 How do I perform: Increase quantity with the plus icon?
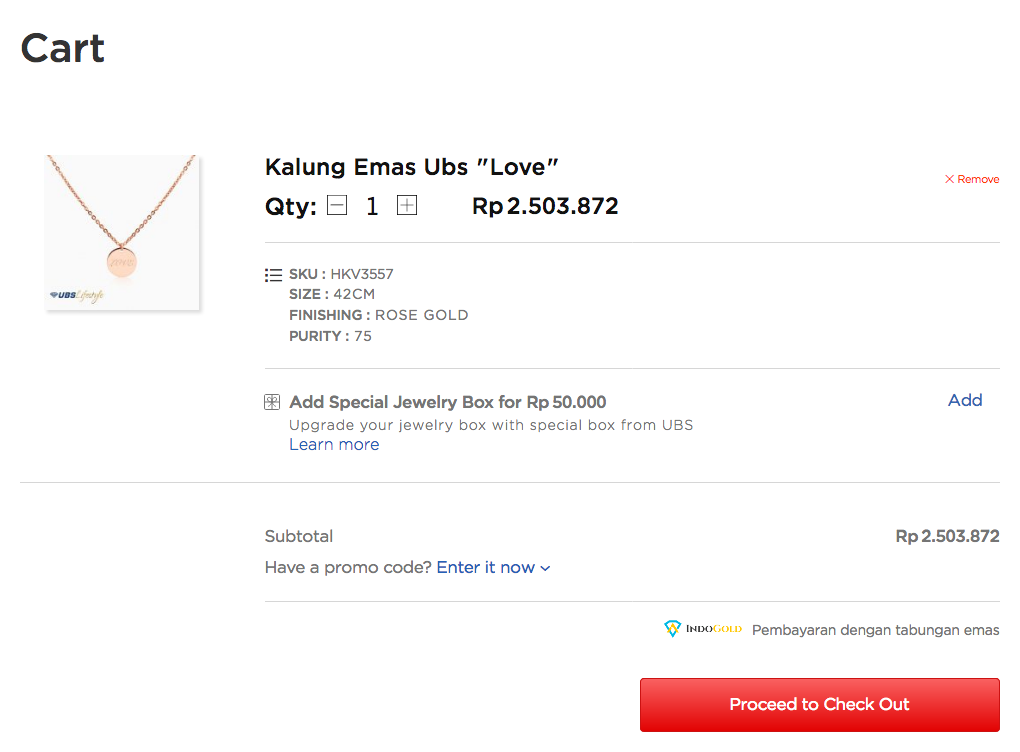[407, 206]
